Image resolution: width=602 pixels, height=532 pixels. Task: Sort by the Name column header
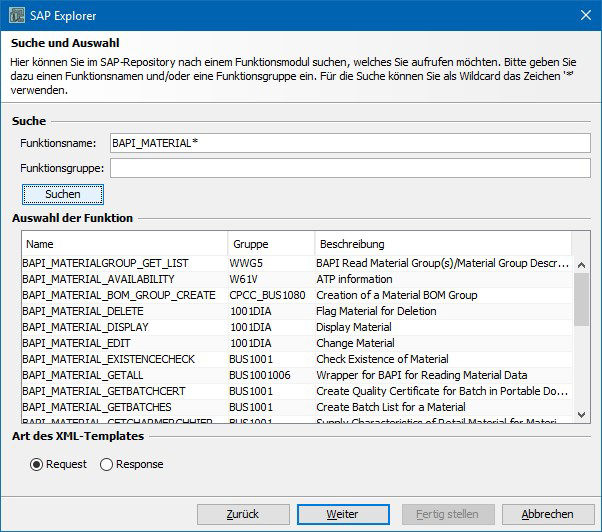coord(125,244)
